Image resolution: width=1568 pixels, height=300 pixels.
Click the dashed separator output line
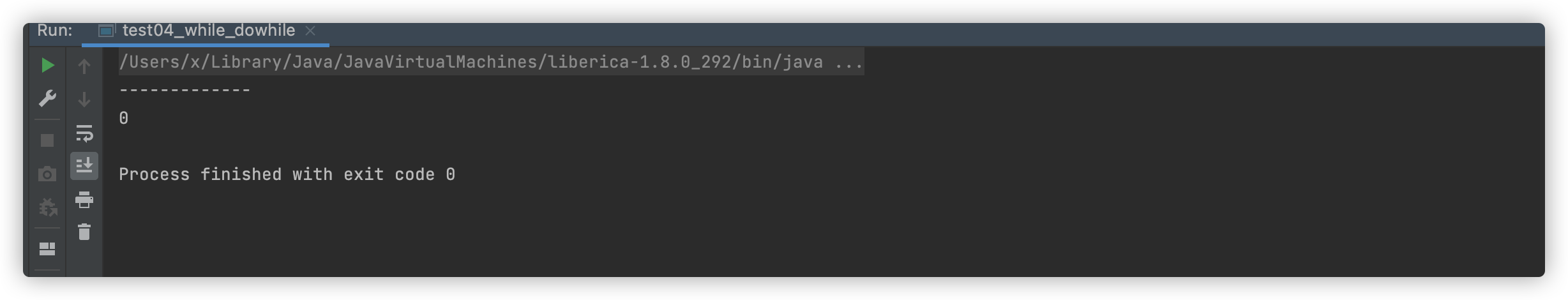click(x=185, y=91)
